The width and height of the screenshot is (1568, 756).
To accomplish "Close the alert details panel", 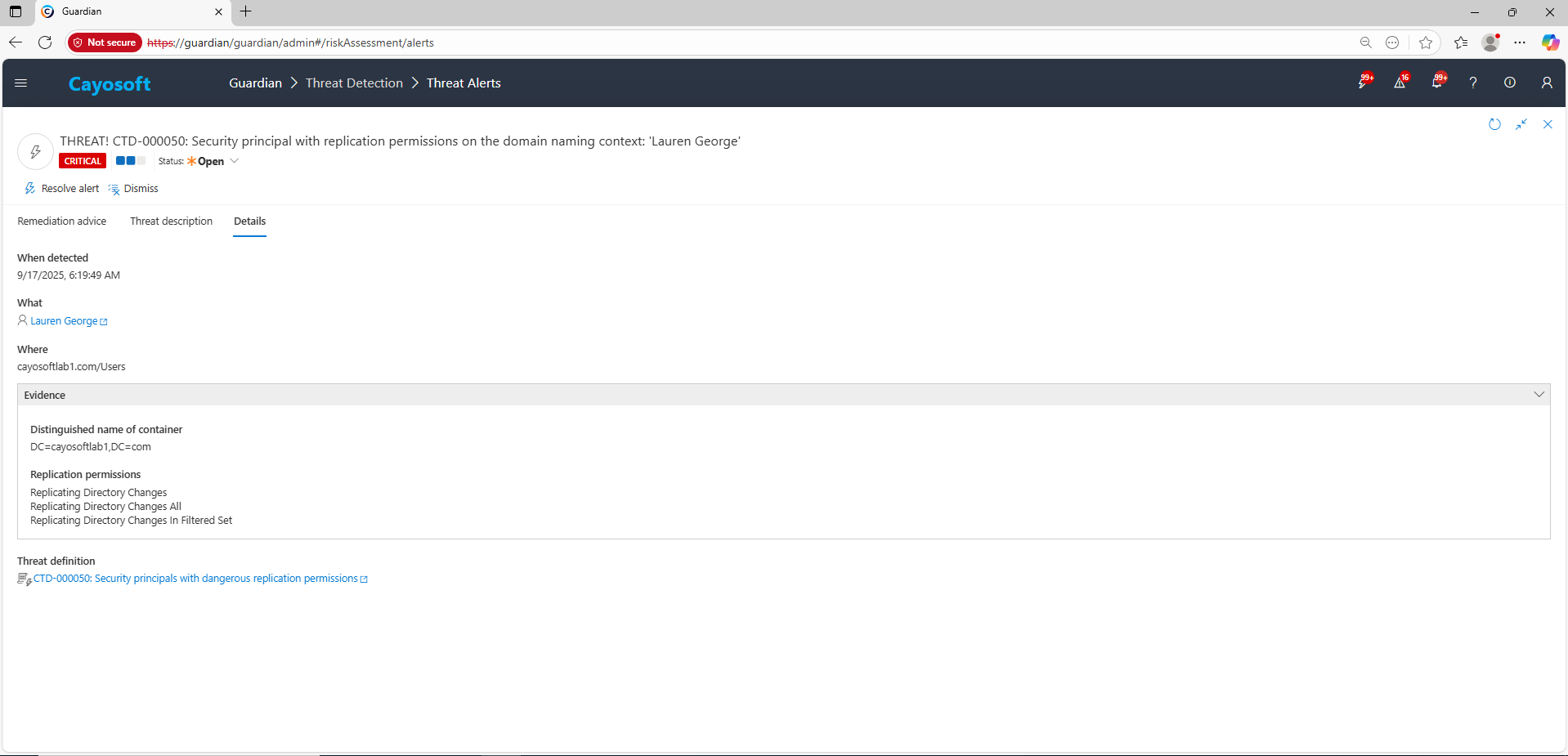I will point(1548,124).
